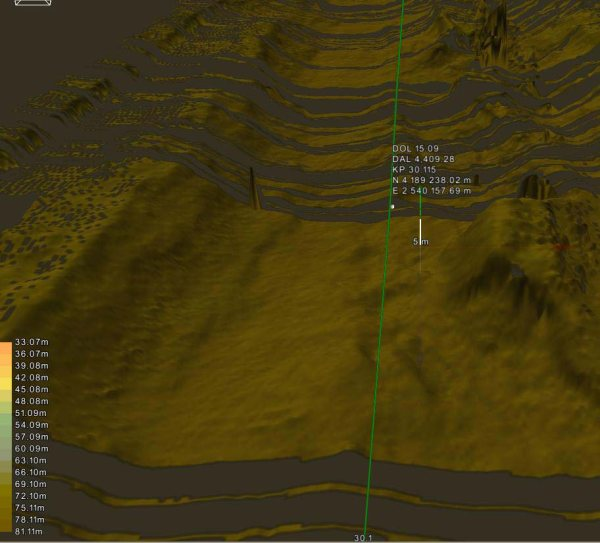Select the DAL 4,409.28 annotation line

pyautogui.click(x=423, y=159)
